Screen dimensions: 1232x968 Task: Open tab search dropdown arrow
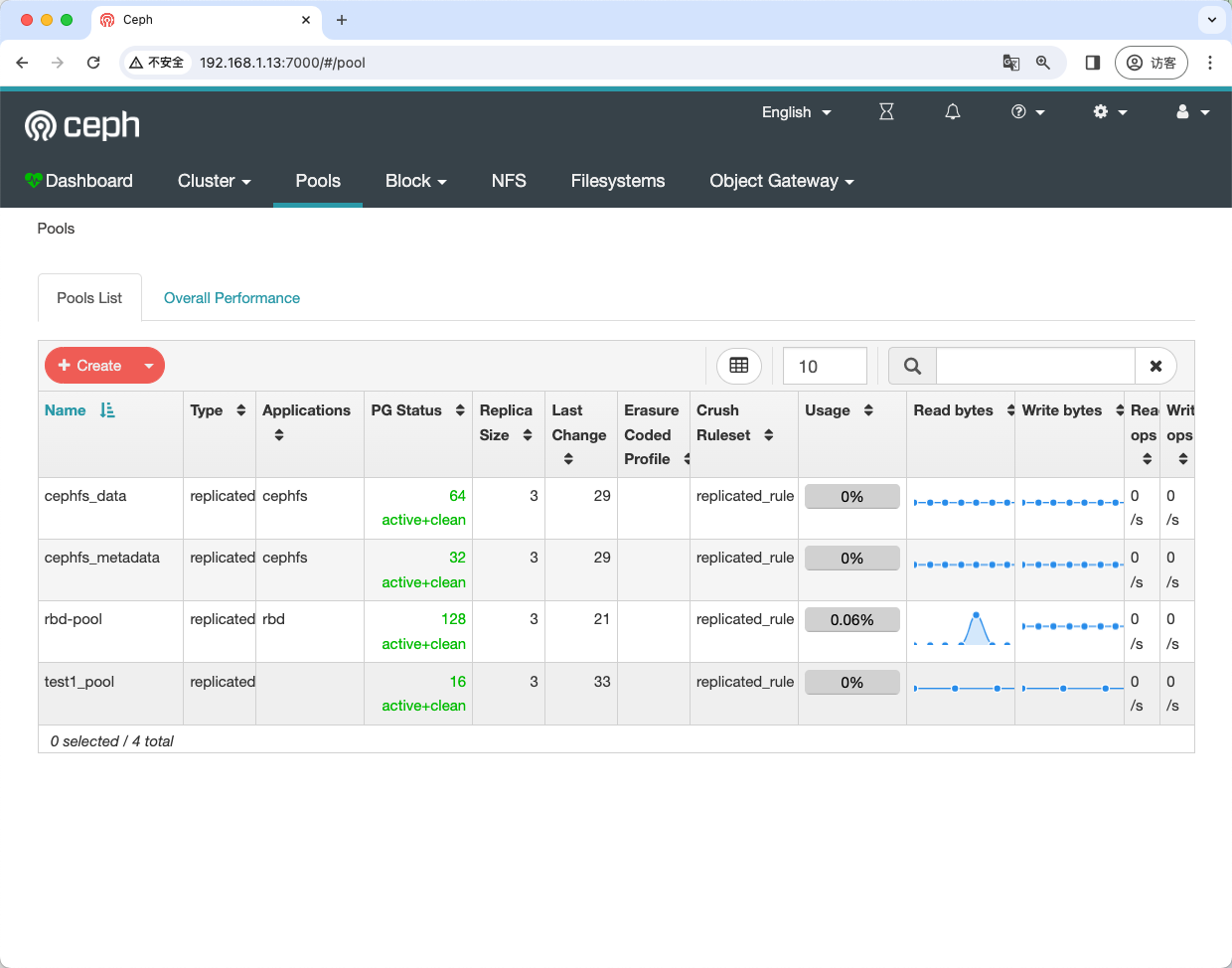coord(1212,20)
